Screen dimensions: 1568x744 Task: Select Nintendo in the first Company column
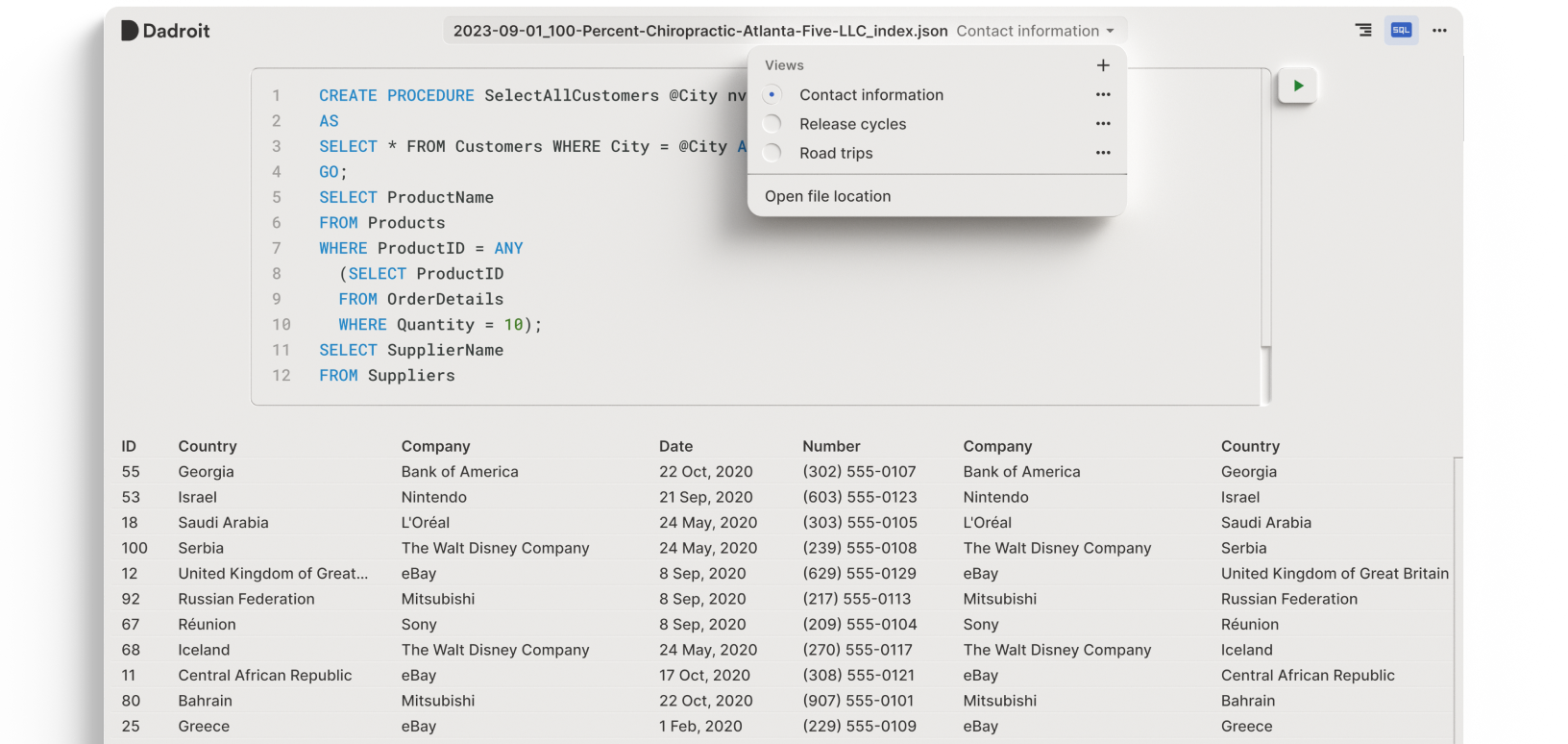434,497
